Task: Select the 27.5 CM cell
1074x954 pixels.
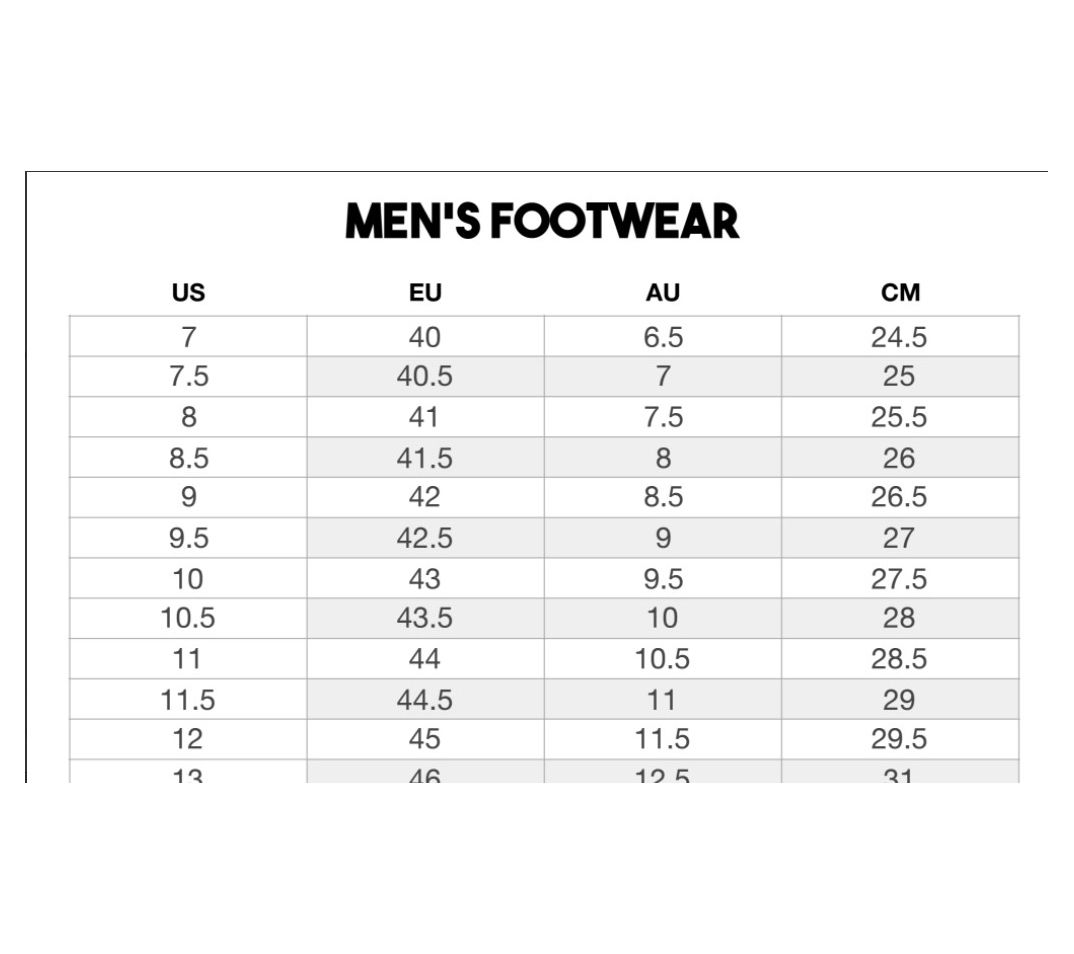Action: click(899, 579)
